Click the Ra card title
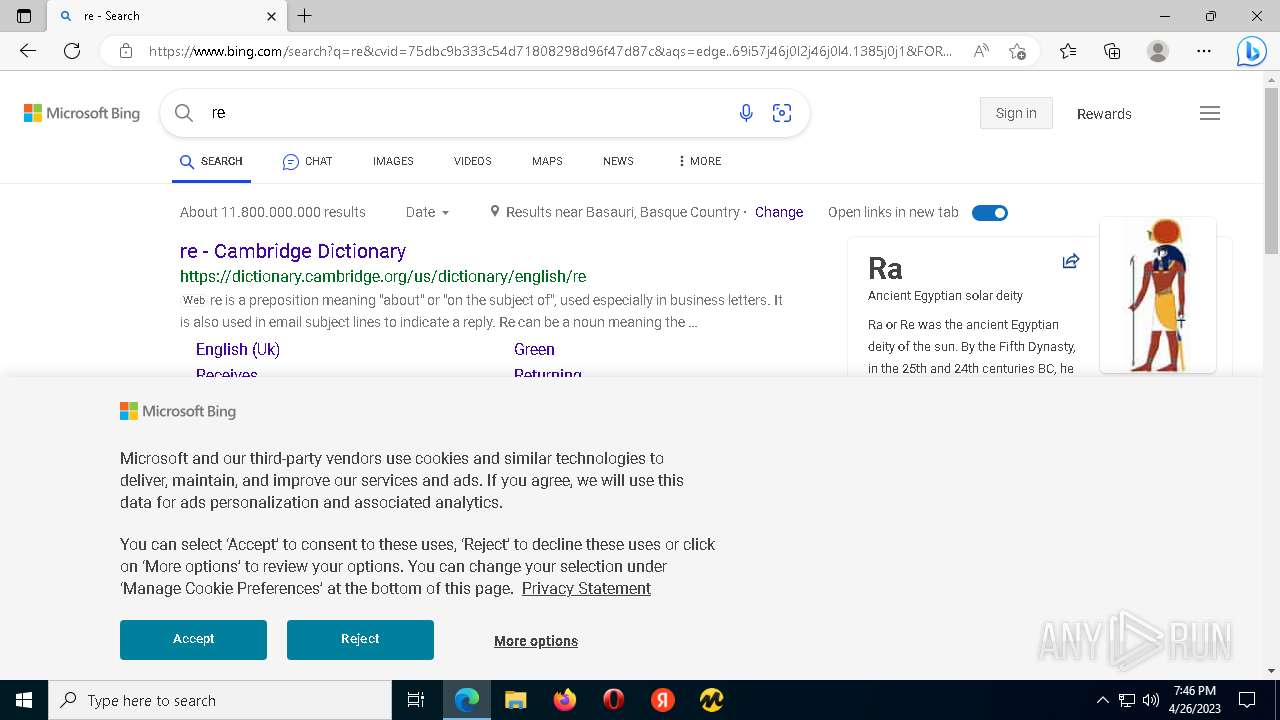 [x=885, y=268]
